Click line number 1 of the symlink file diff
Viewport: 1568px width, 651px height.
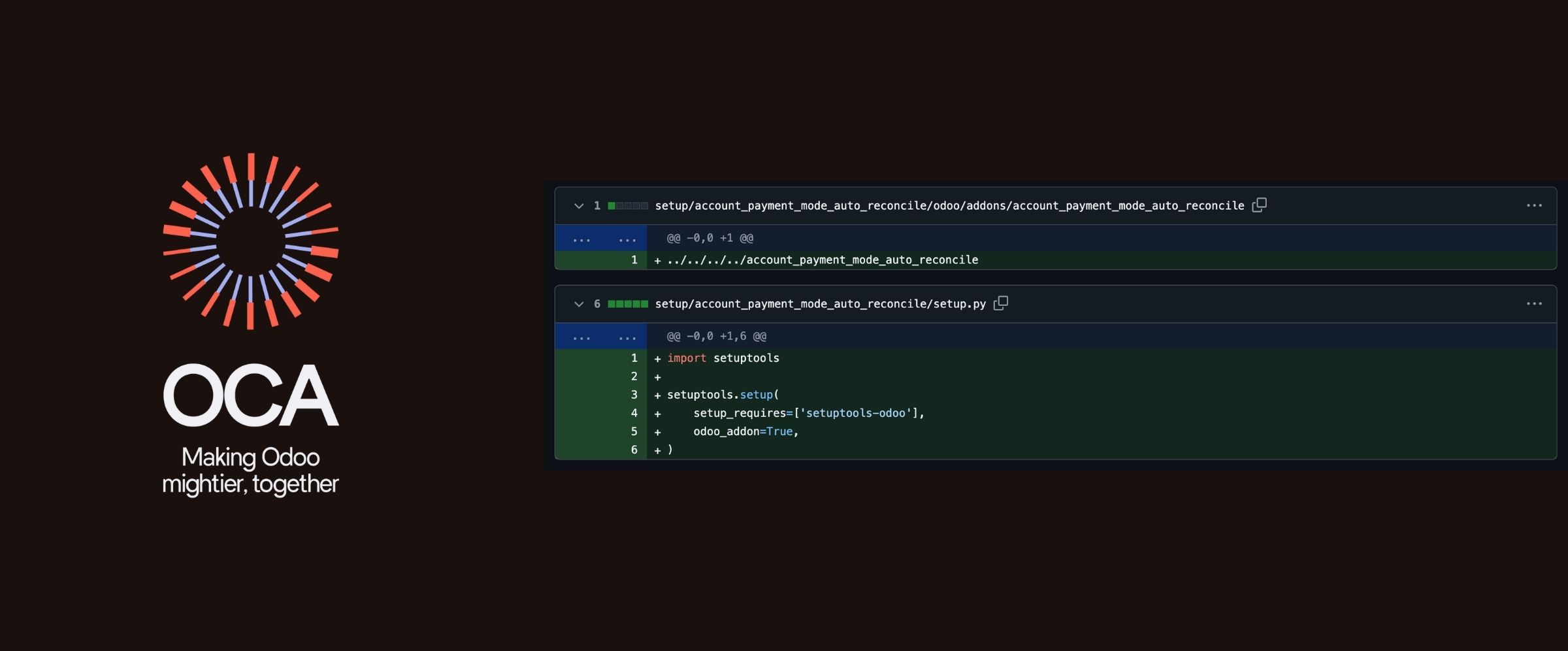634,260
